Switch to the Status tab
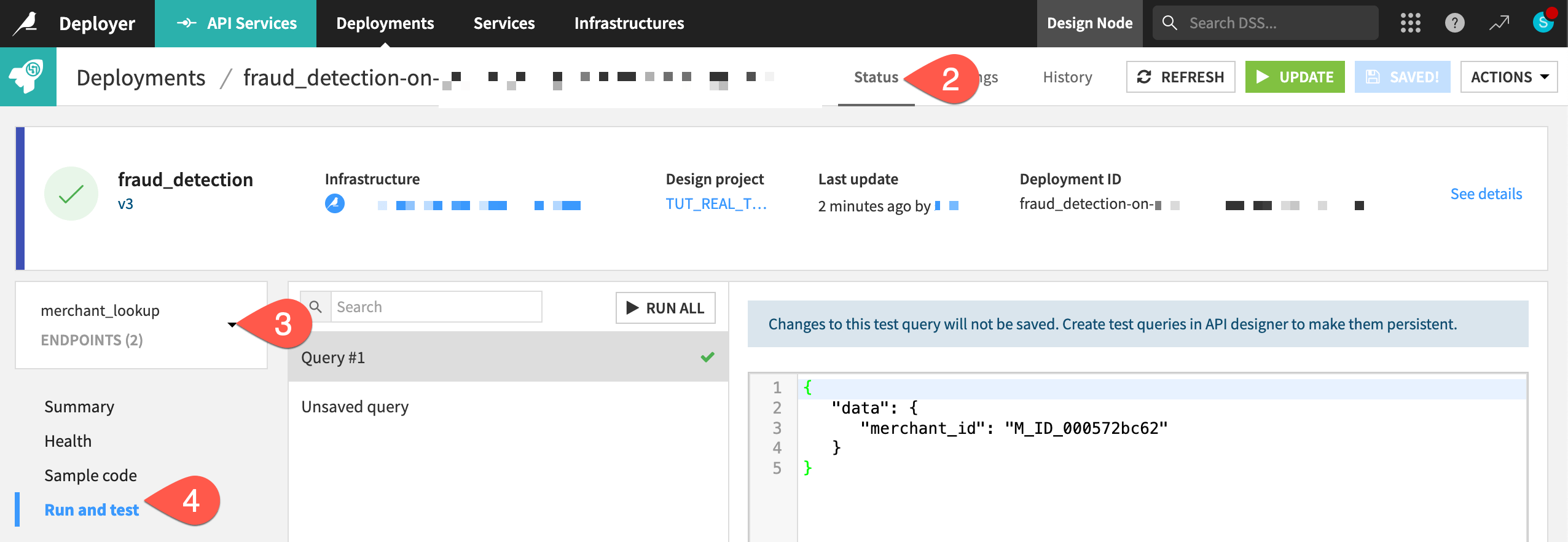Screen dimensions: 1568x542 coord(876,77)
